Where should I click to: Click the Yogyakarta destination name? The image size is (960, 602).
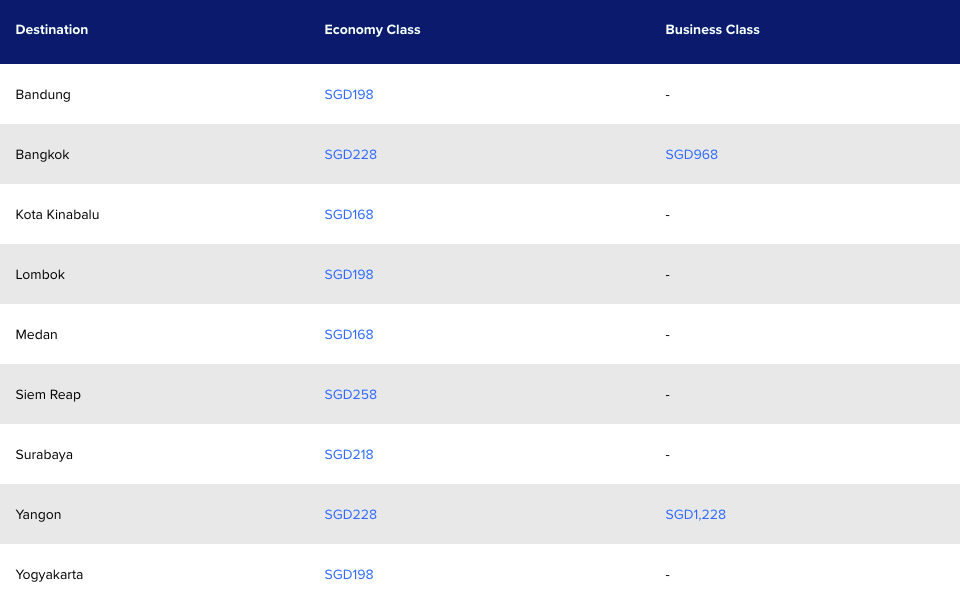point(49,575)
